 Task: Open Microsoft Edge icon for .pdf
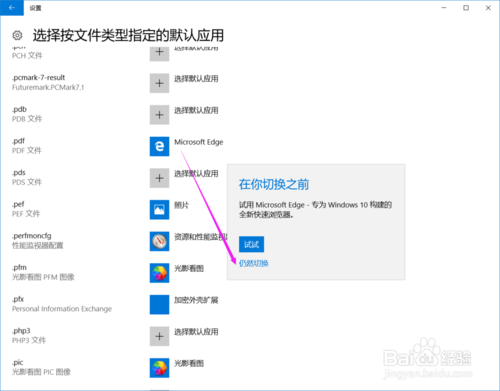click(x=159, y=146)
